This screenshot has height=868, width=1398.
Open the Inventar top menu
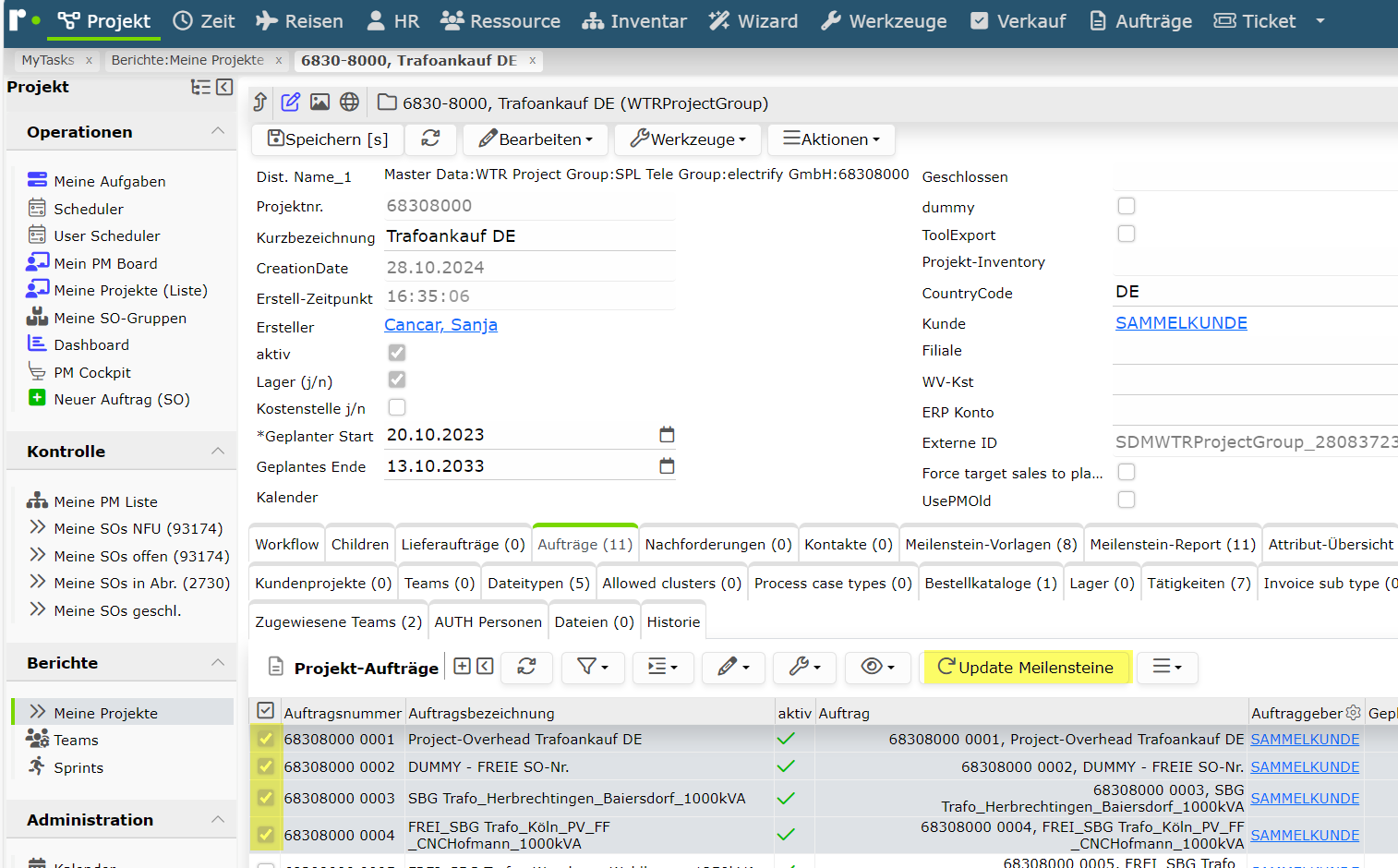634,21
